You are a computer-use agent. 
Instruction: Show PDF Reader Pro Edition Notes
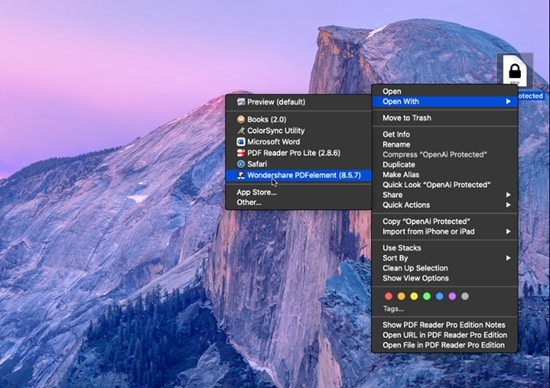(x=445, y=325)
